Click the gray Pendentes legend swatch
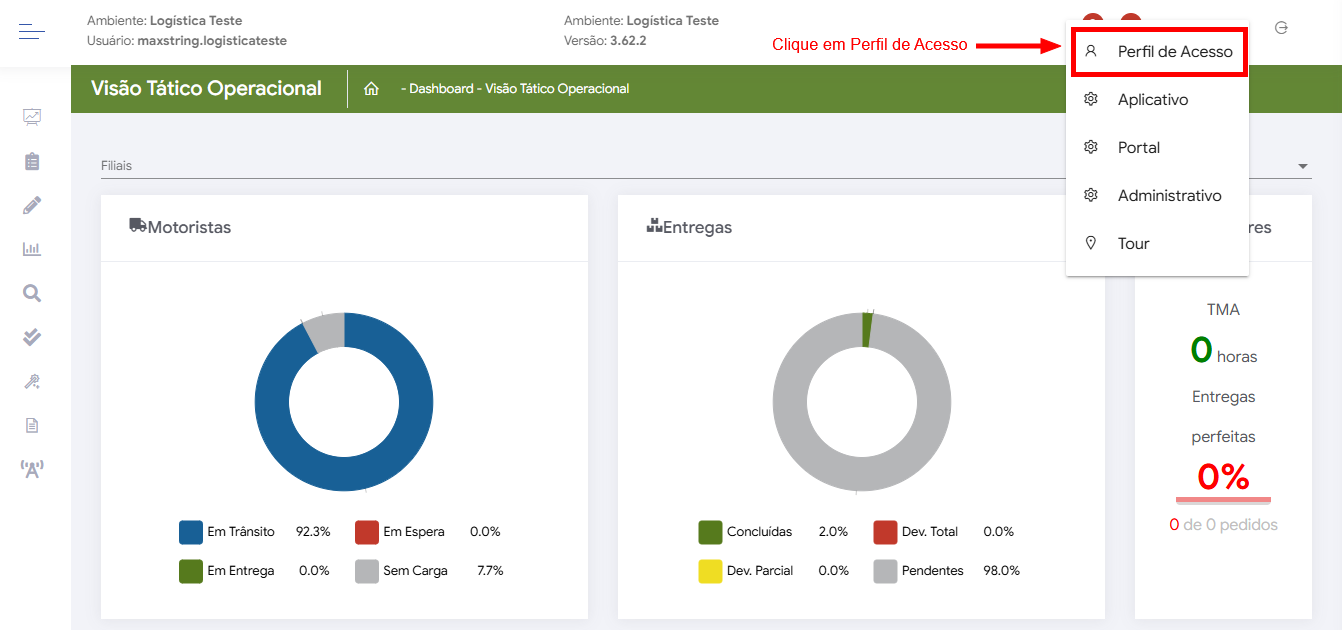Screen dimensions: 1342x630 pos(885,571)
